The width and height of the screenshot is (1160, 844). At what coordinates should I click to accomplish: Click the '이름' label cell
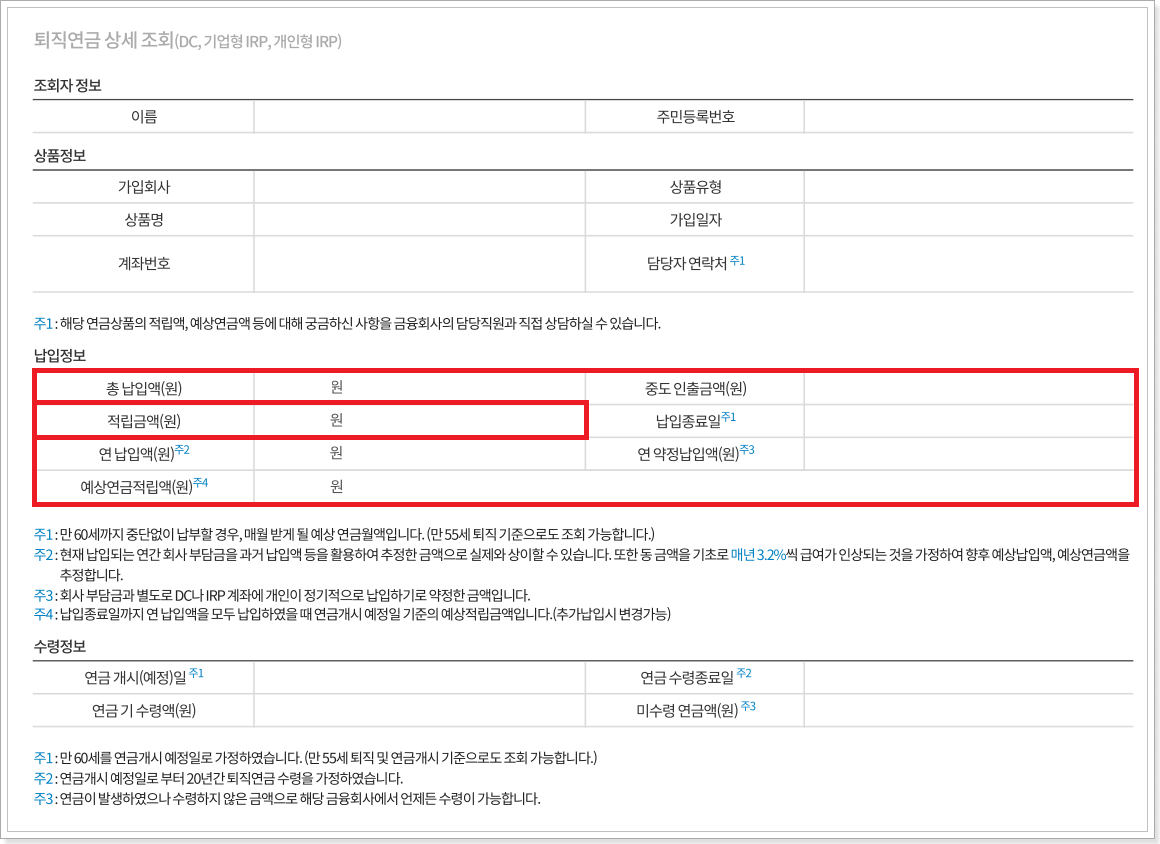click(144, 117)
